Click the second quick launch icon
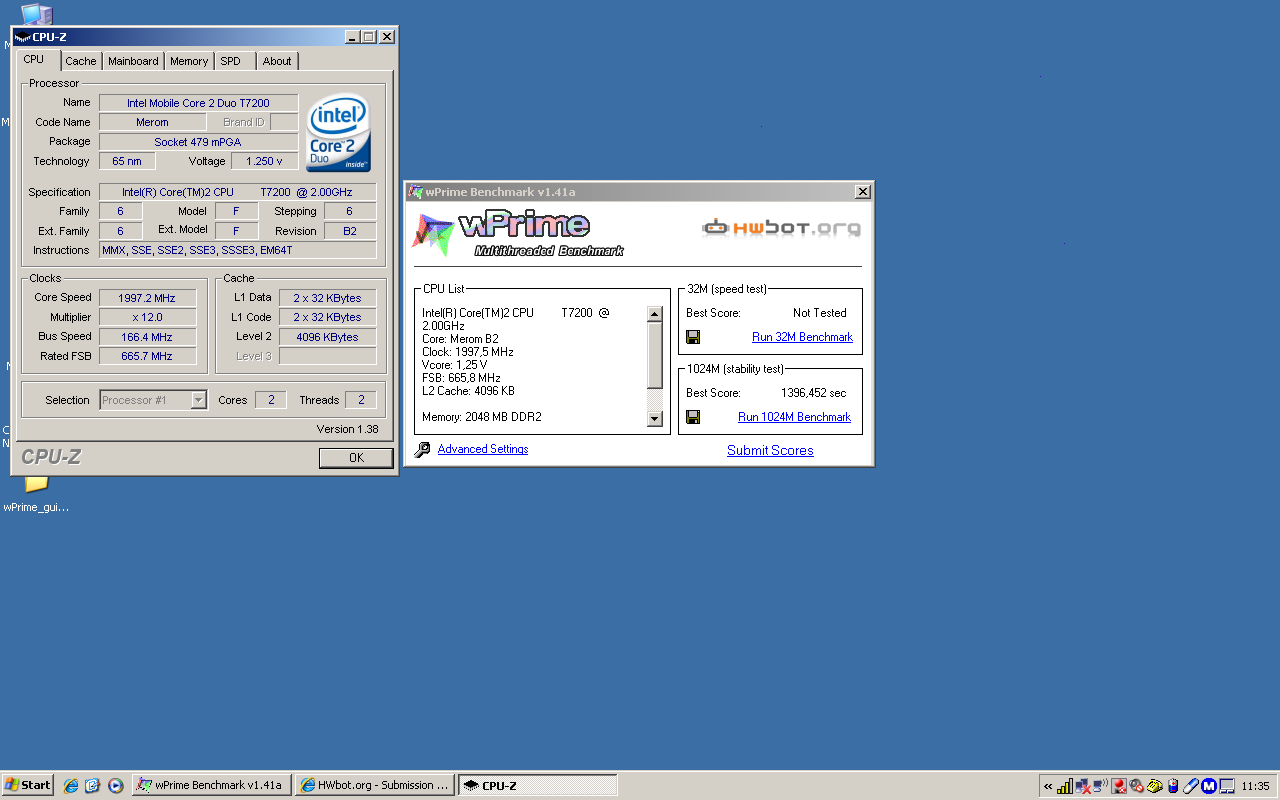This screenshot has width=1280, height=800. tap(93, 785)
